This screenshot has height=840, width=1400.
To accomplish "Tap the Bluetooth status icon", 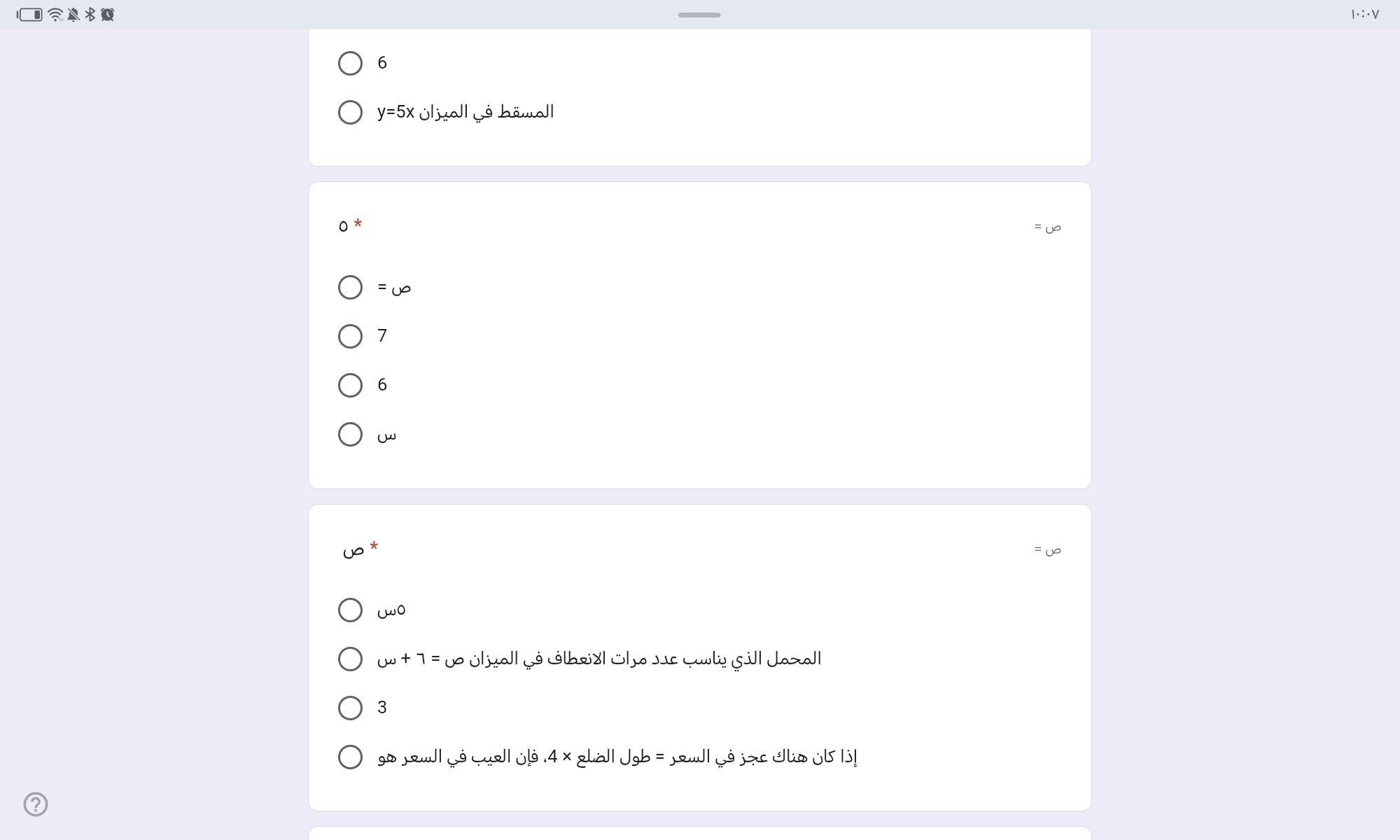I will coord(90,15).
